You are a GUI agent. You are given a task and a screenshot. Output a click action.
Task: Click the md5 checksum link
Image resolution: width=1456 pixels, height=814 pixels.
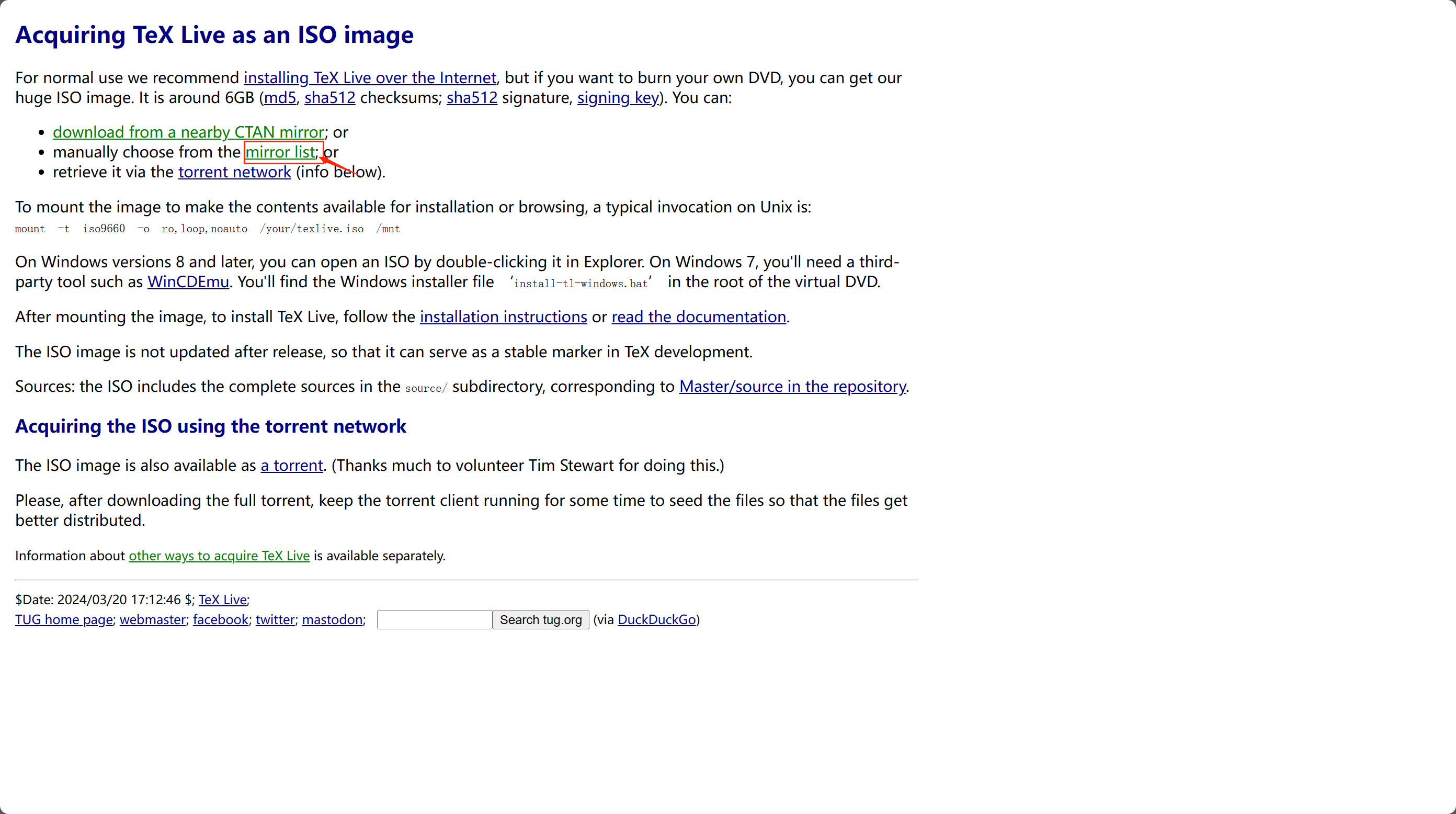click(280, 98)
